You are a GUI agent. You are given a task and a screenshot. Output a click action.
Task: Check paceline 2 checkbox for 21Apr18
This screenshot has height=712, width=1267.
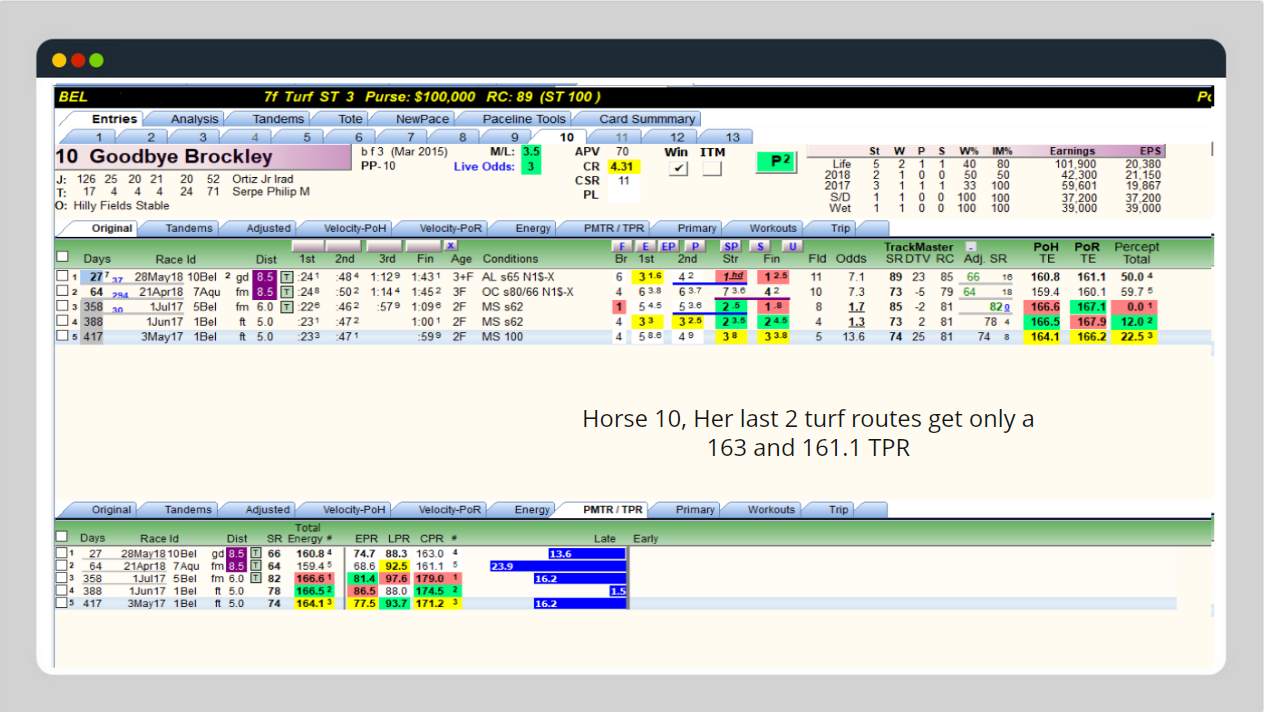point(61,292)
